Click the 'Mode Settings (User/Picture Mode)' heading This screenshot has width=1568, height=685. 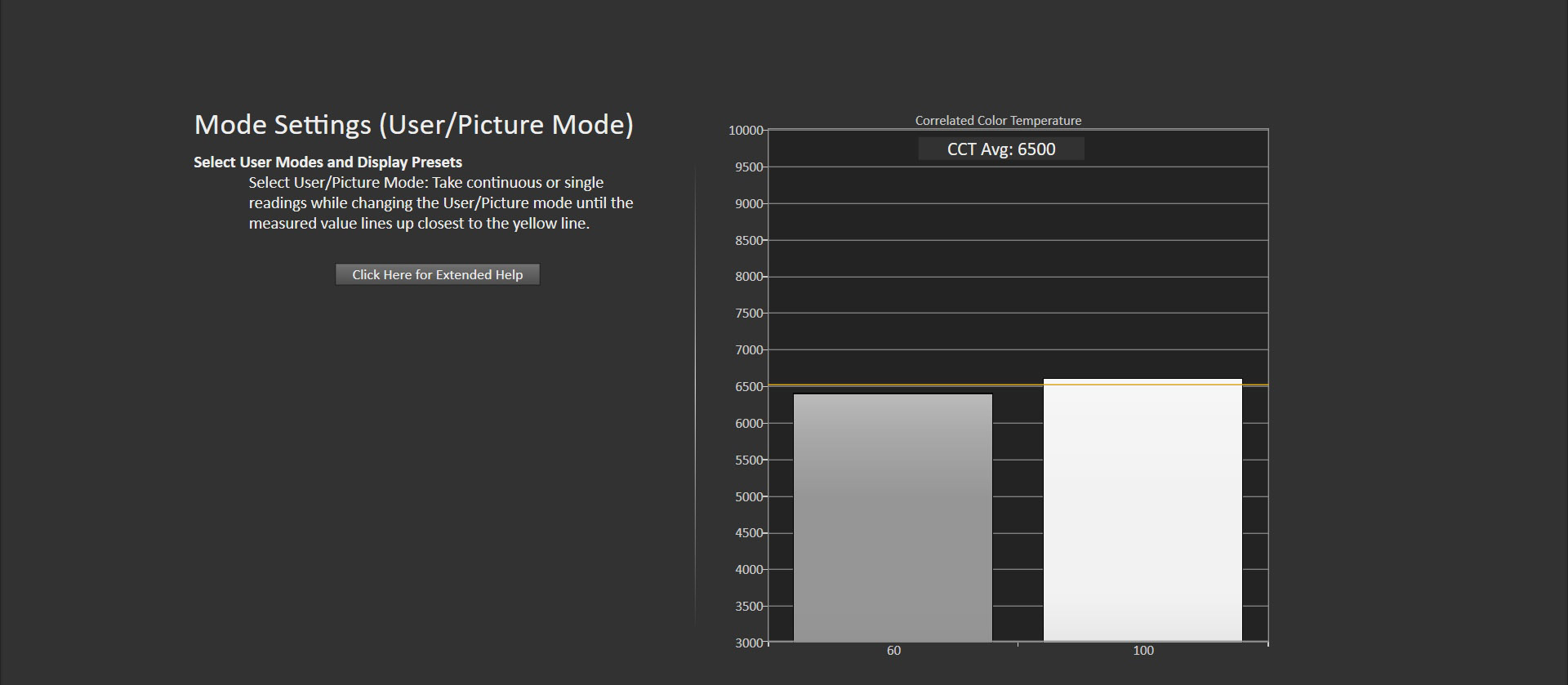[x=414, y=124]
